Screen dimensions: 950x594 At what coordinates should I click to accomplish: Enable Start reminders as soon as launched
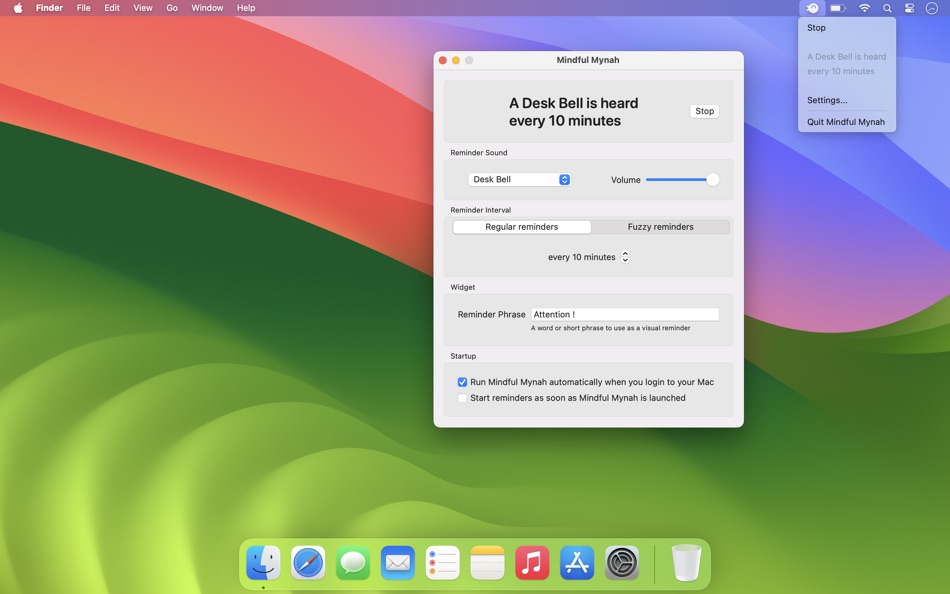click(462, 398)
